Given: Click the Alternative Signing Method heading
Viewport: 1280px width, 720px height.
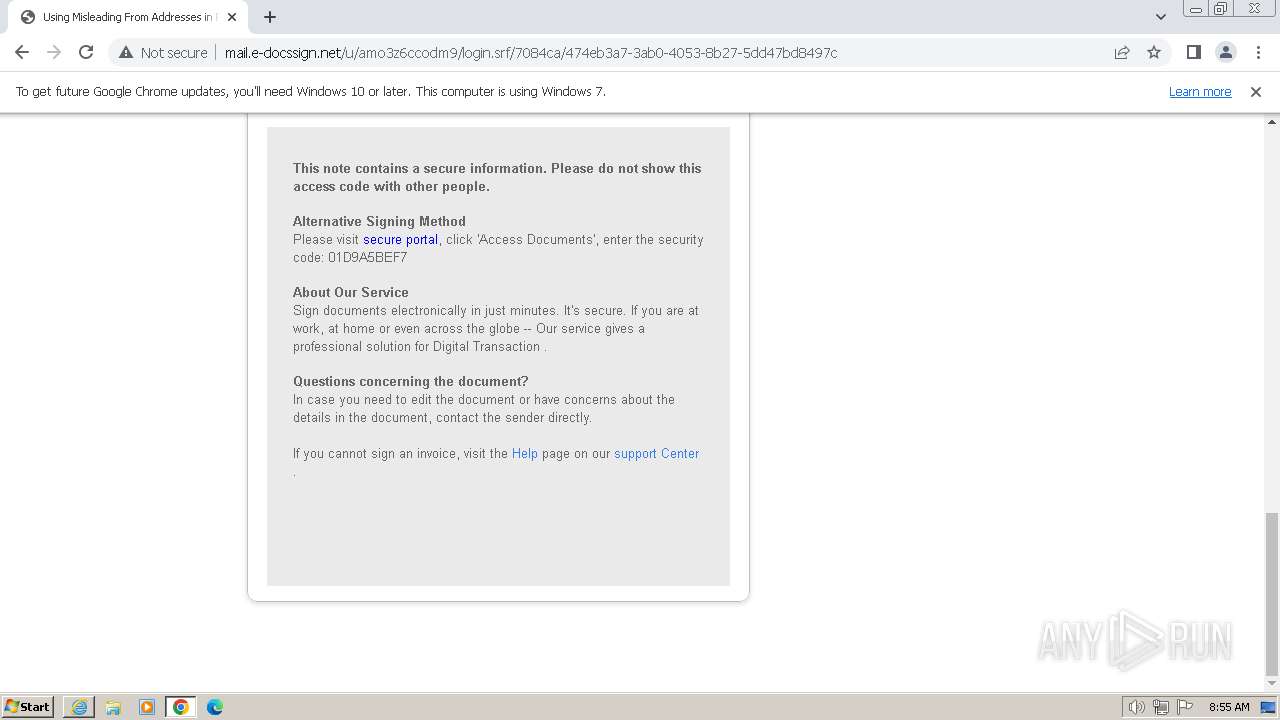Looking at the screenshot, I should point(379,221).
